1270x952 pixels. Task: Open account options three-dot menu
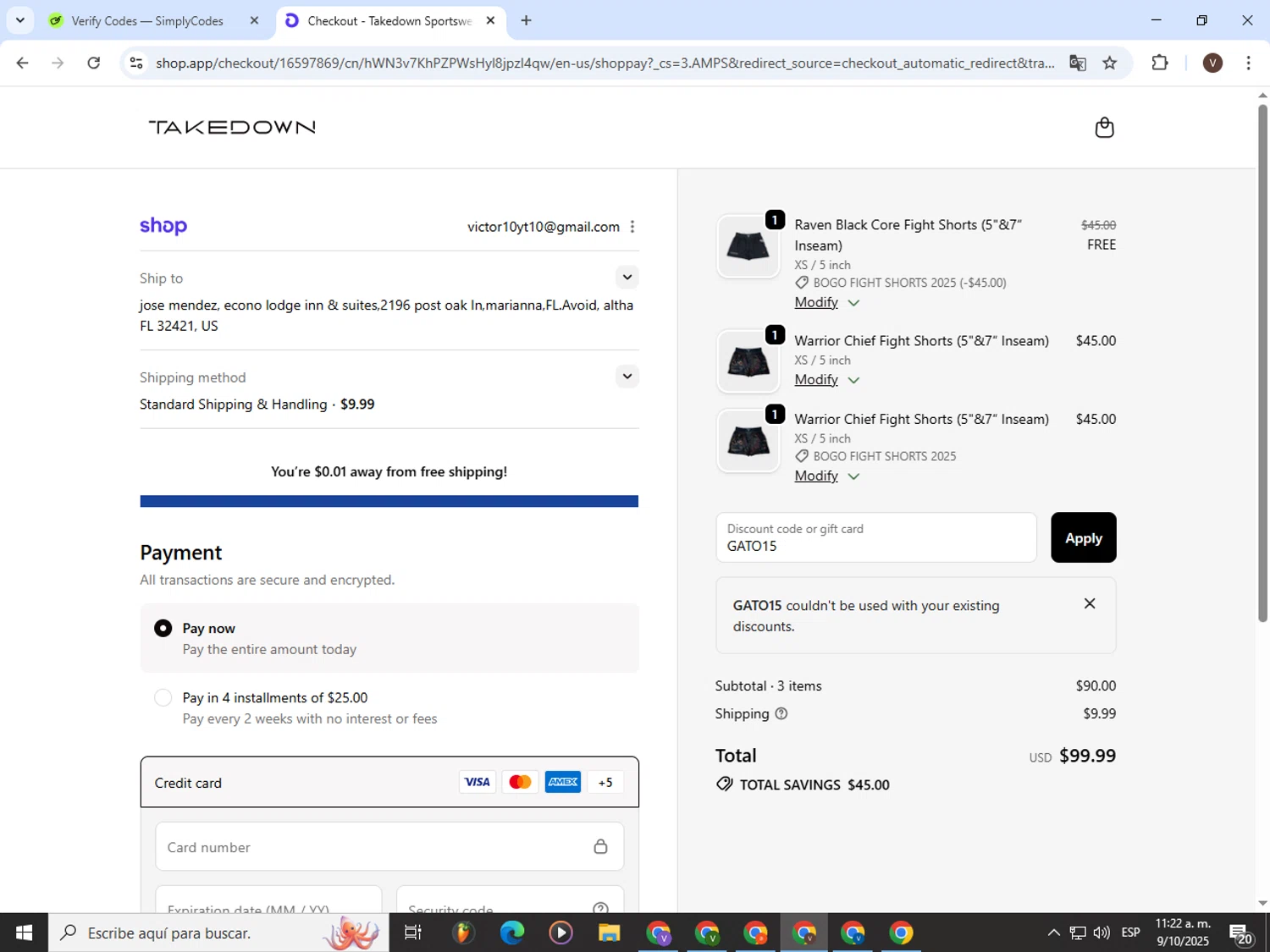tap(632, 227)
